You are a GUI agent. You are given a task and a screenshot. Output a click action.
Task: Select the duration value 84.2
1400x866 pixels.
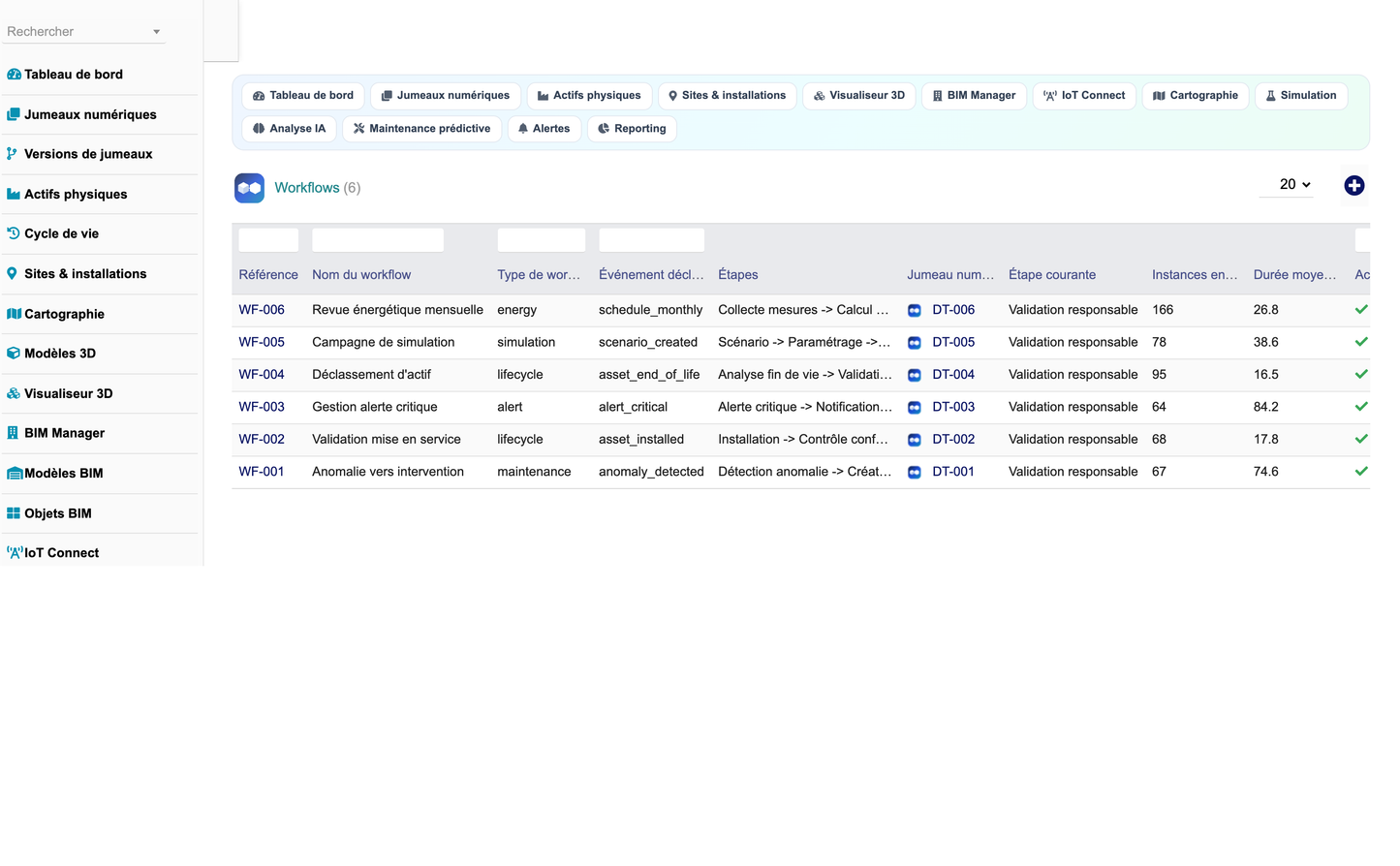1266,407
